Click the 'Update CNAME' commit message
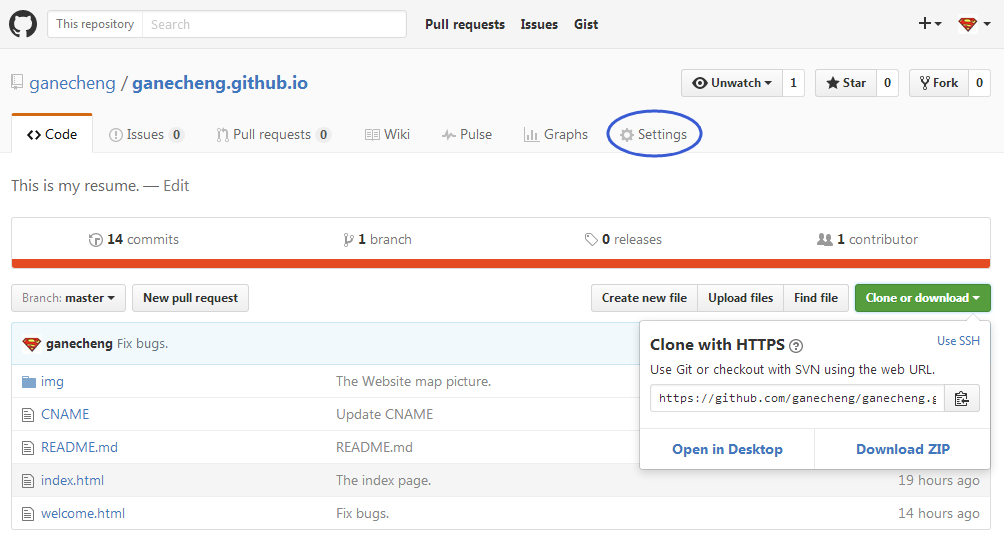The width and height of the screenshot is (1004, 533). tap(385, 414)
